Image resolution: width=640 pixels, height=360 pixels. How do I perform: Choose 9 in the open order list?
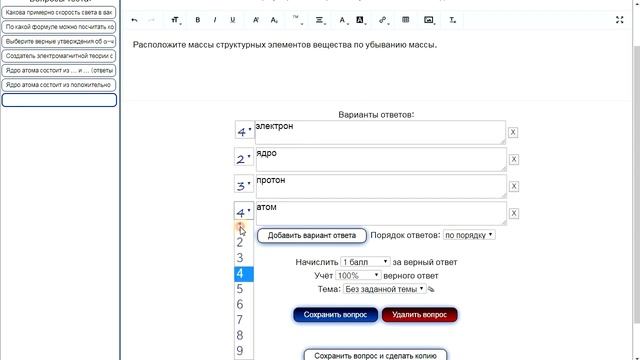coord(244,351)
